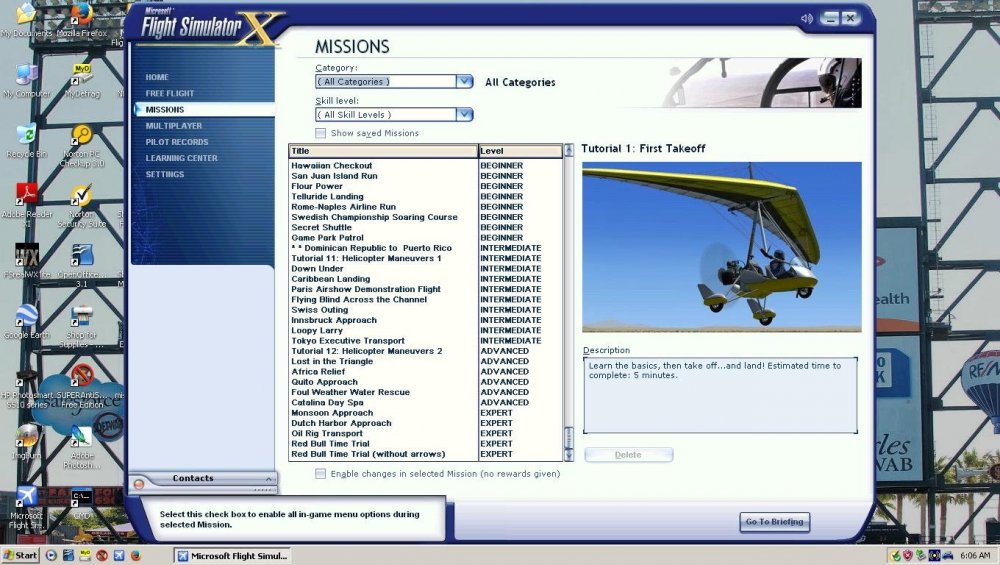The image size is (1000, 565).
Task: Select Oil Rig Transport mission
Action: coord(327,434)
